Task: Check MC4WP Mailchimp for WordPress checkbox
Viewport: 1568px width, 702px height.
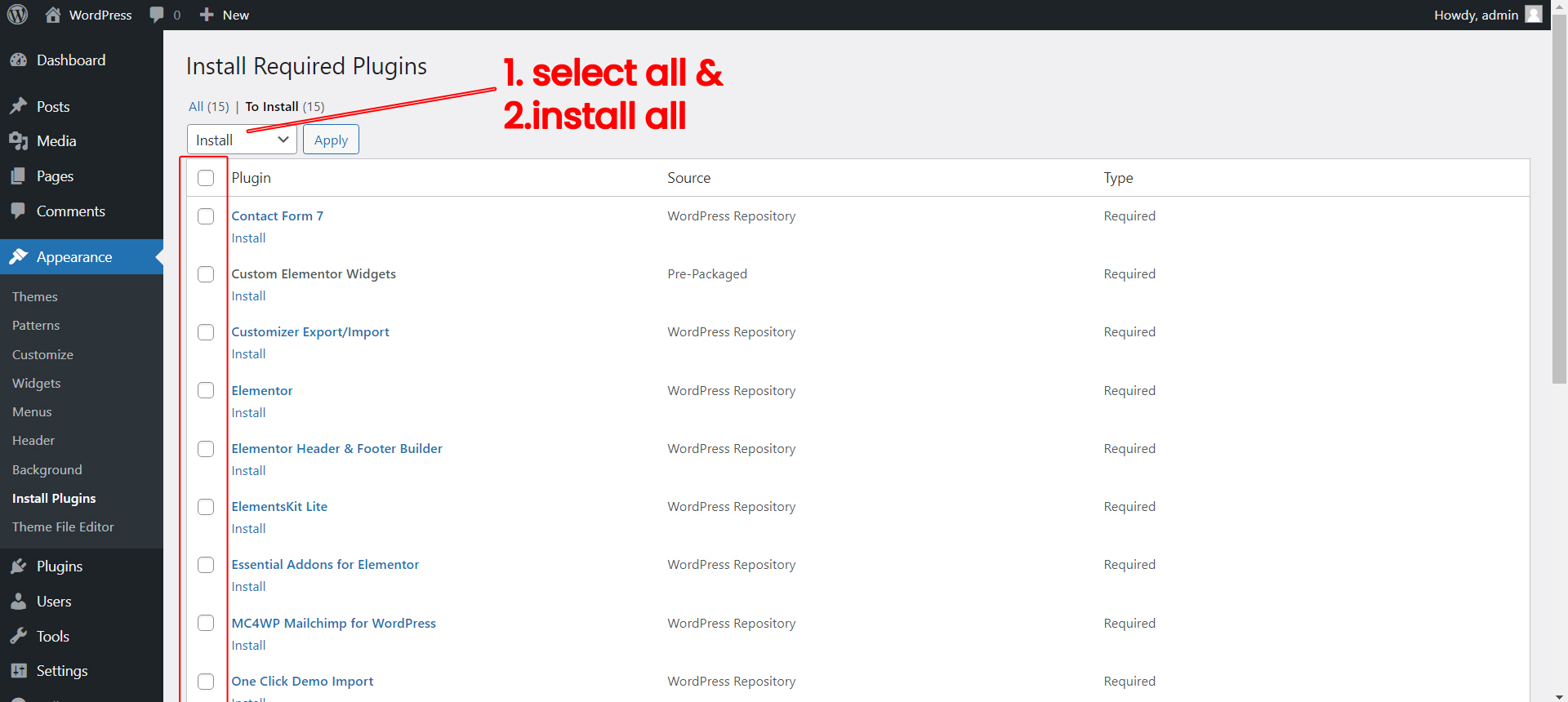Action: click(206, 623)
